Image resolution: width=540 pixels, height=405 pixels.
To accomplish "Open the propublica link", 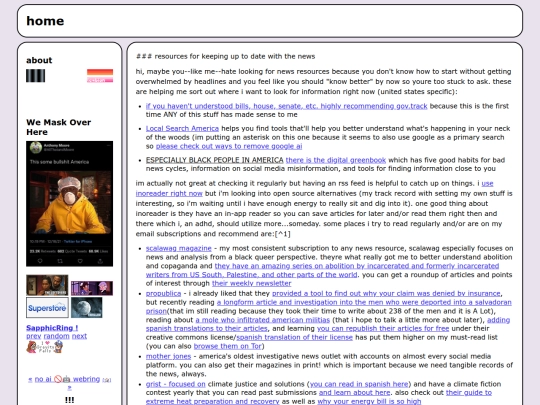I will coord(163,293).
